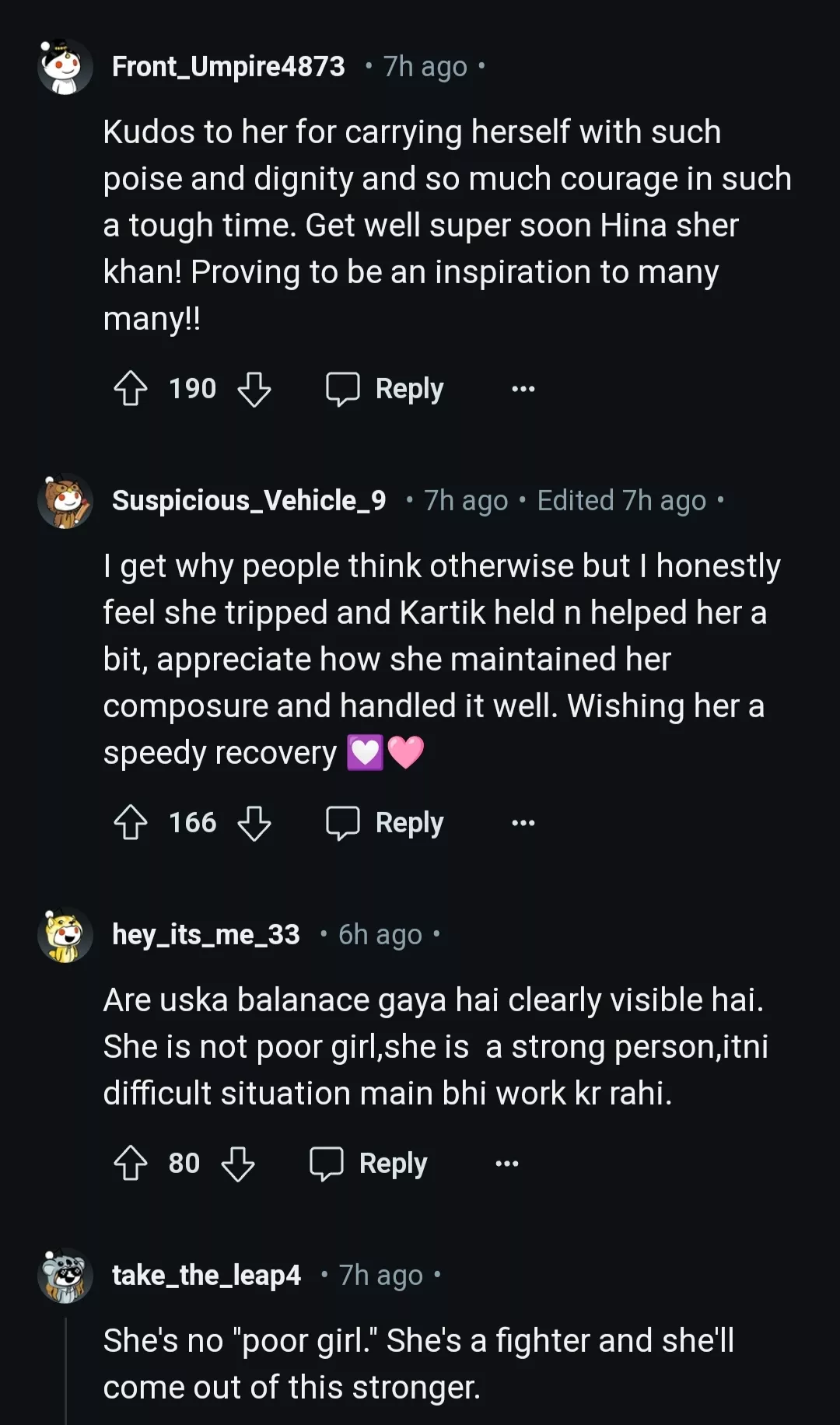The height and width of the screenshot is (1425, 840).
Task: Open more options for Front_Umpire4873's comment
Action: [523, 388]
